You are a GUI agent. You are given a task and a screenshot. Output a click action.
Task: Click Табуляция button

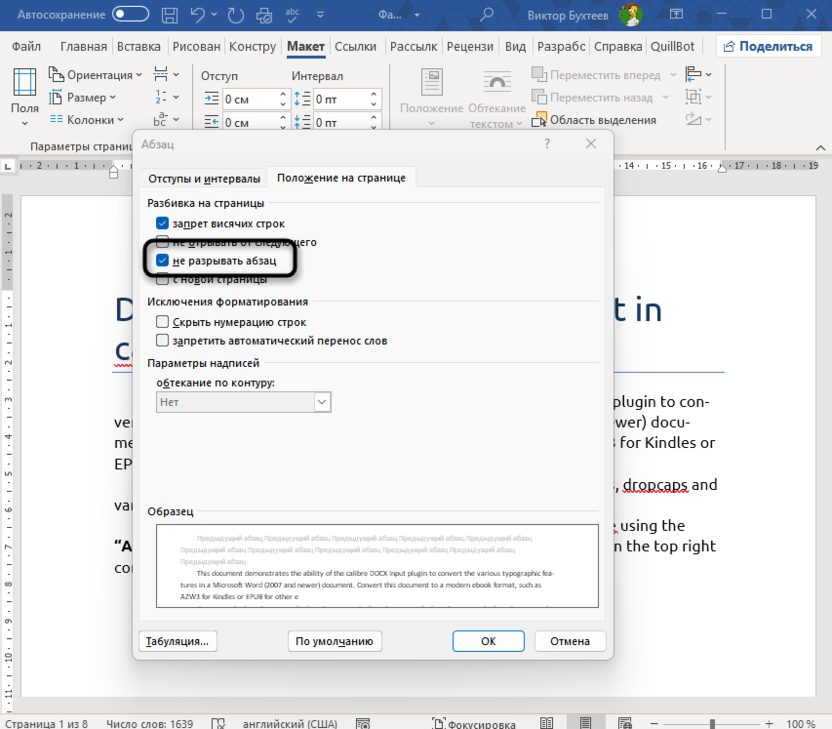pos(178,641)
